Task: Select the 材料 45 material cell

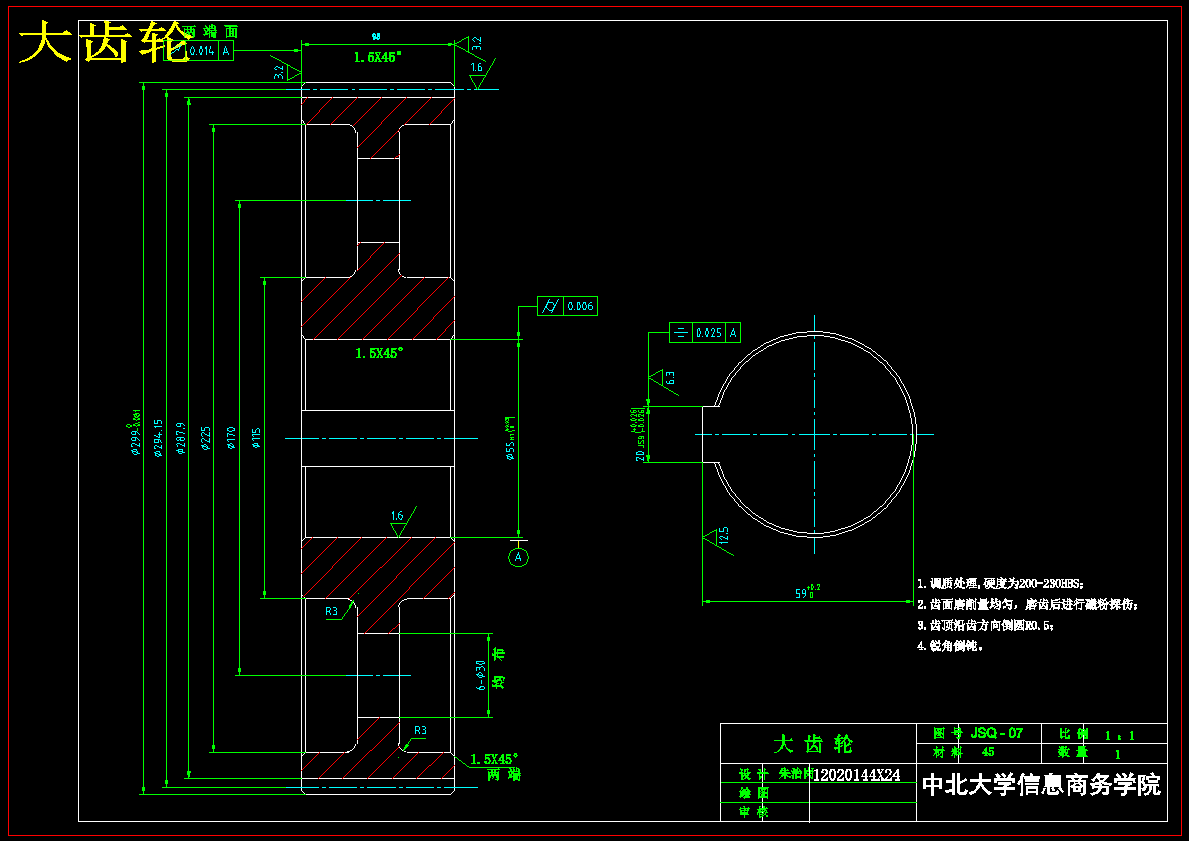Action: pyautogui.click(x=977, y=752)
